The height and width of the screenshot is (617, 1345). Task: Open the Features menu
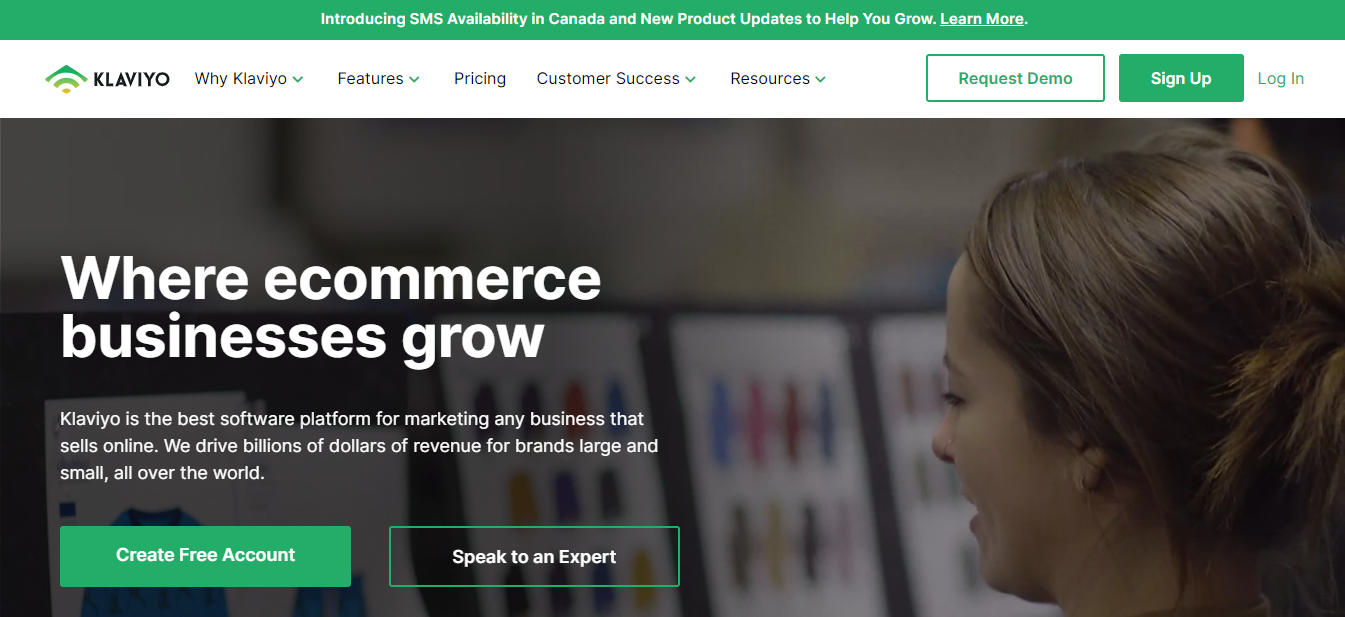[370, 79]
